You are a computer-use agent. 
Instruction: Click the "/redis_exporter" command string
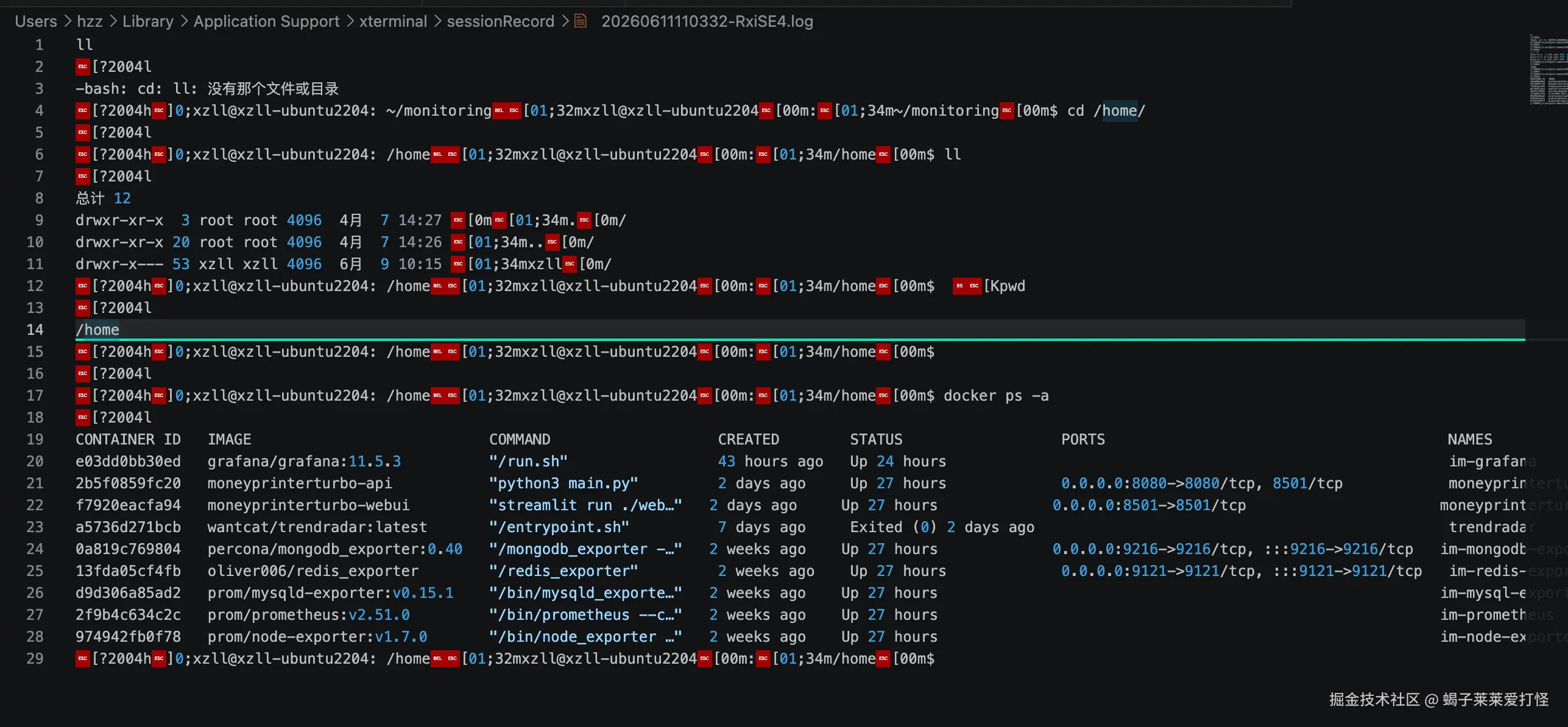pyautogui.click(x=564, y=571)
